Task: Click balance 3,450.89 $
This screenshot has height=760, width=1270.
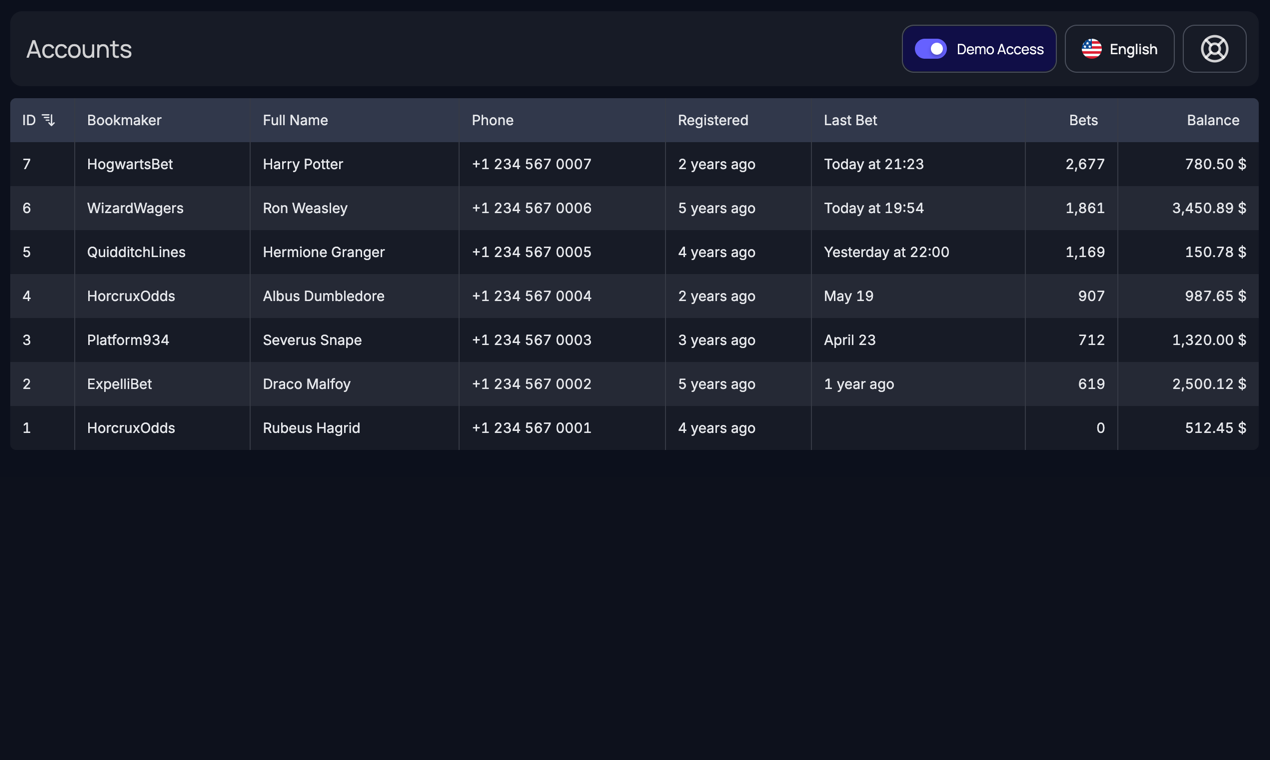Action: coord(1209,208)
